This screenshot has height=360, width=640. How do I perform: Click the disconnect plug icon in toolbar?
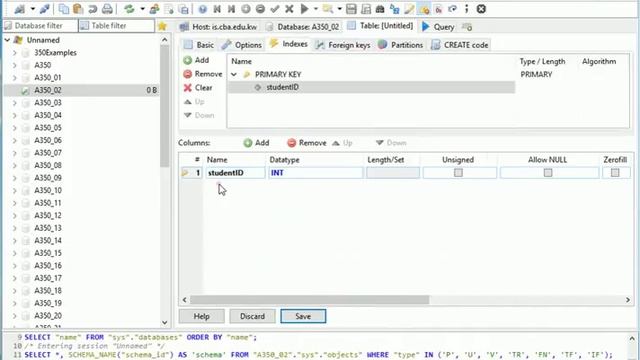[44, 9]
